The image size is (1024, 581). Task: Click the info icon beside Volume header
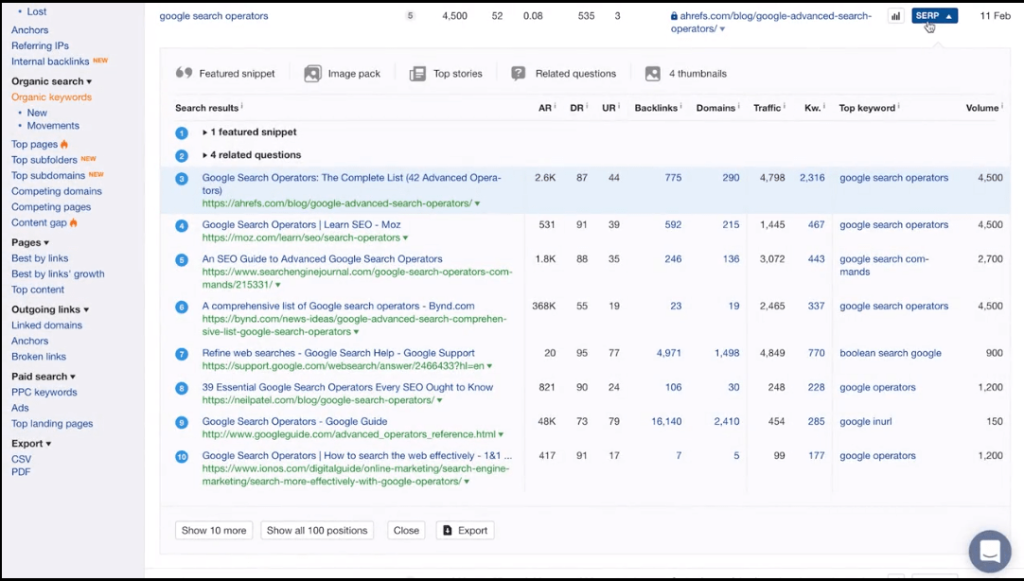tap(1002, 106)
